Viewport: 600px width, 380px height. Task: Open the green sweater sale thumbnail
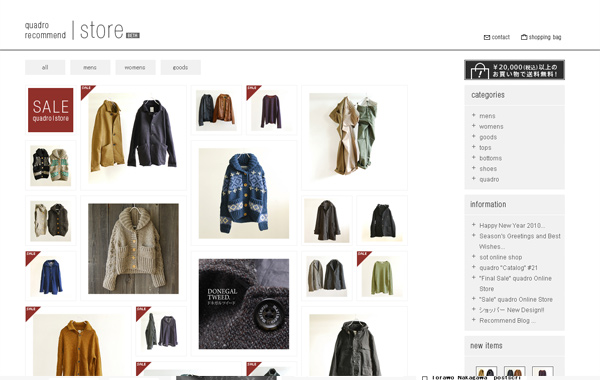click(382, 276)
